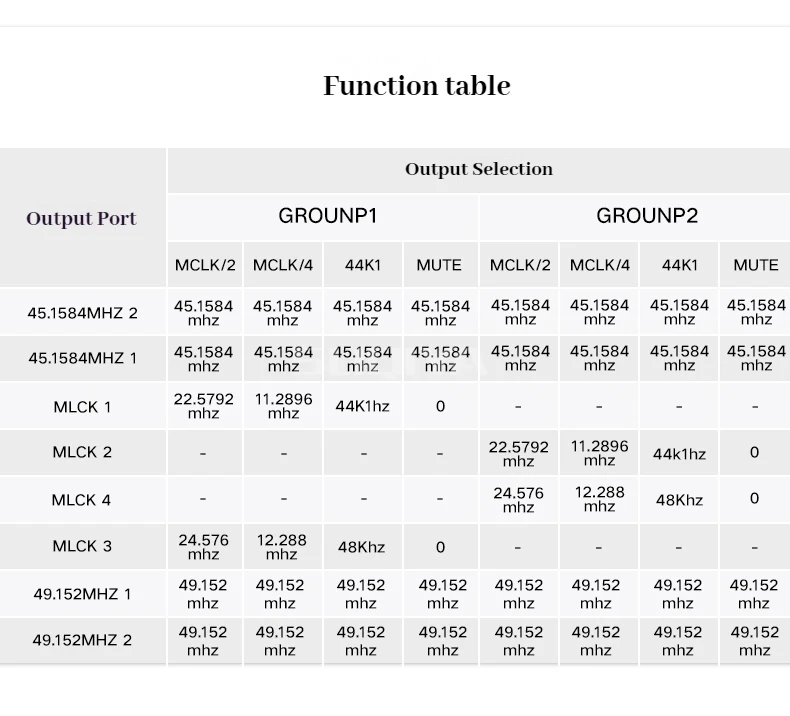Click the MLCK 2 row label
The image size is (790, 716).
point(82,452)
